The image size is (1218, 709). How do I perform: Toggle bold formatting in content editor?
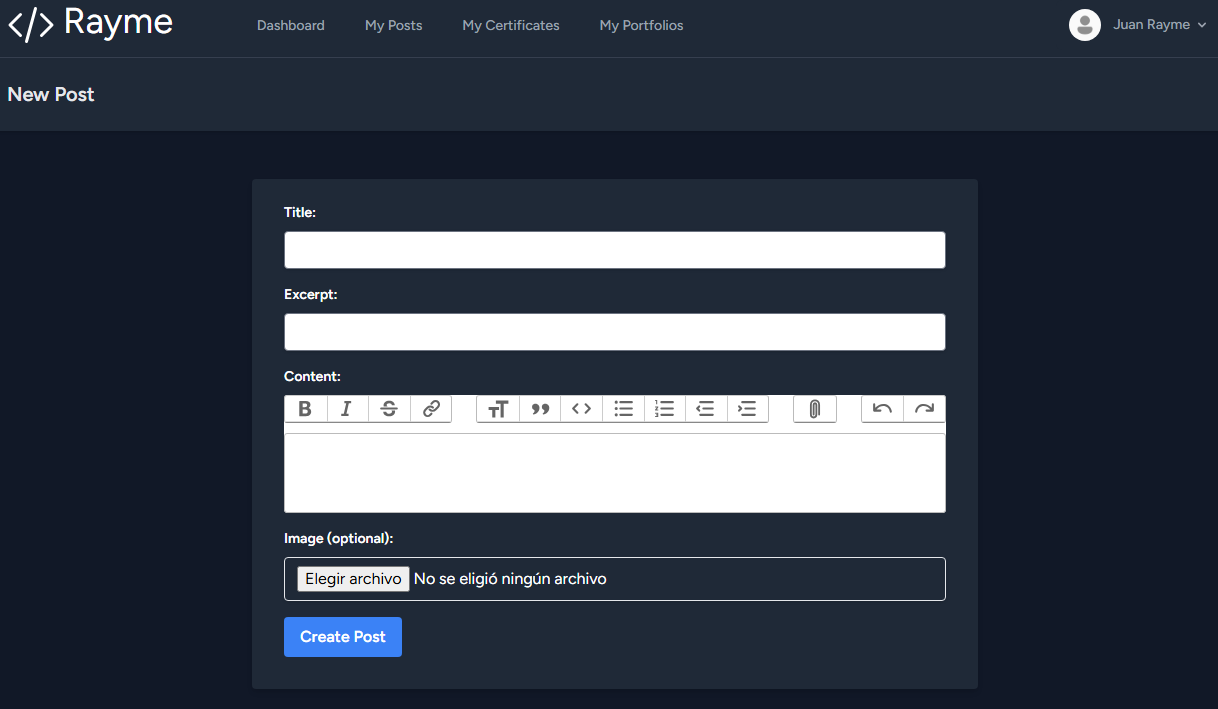click(305, 409)
